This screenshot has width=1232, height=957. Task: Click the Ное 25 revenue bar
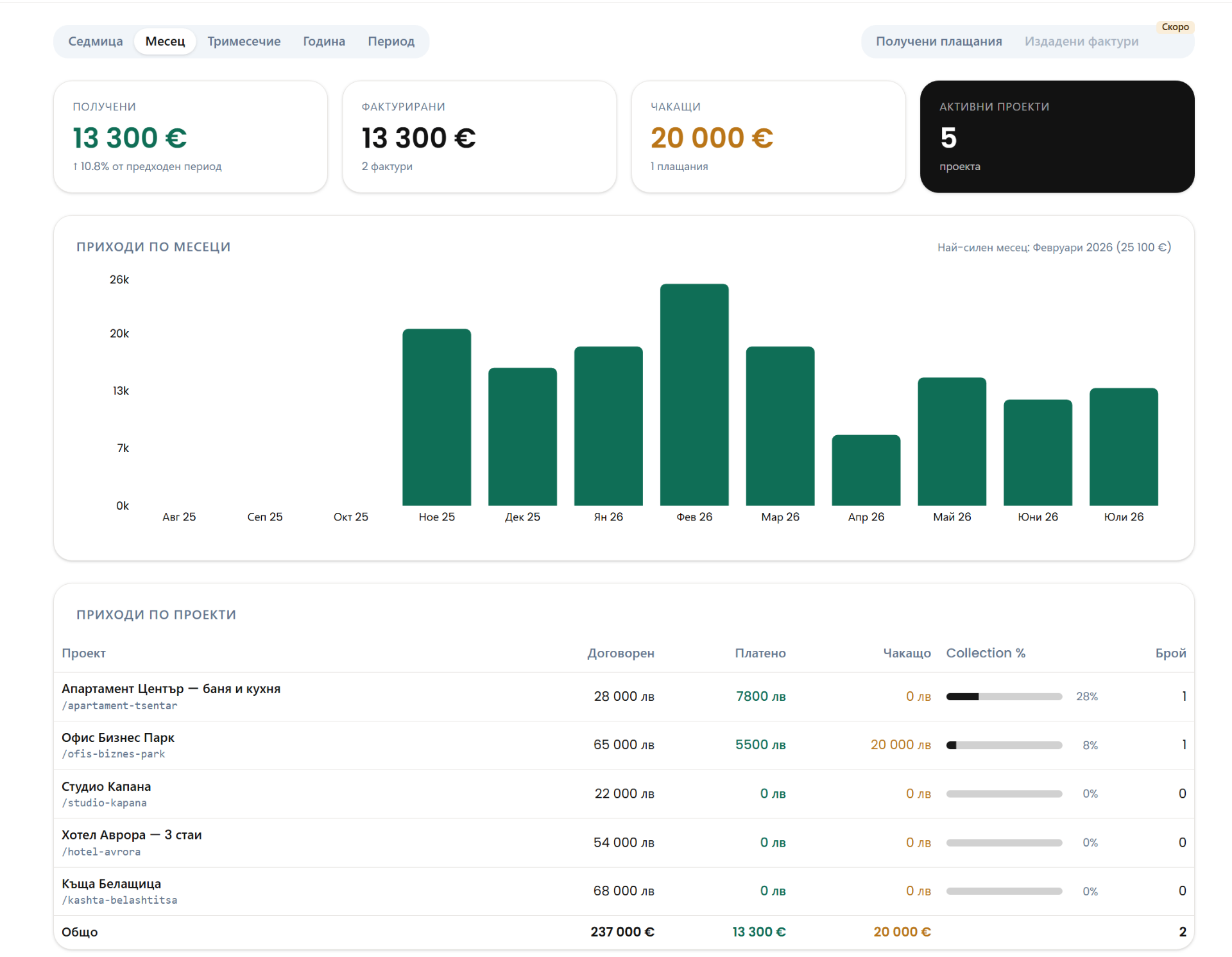point(436,417)
